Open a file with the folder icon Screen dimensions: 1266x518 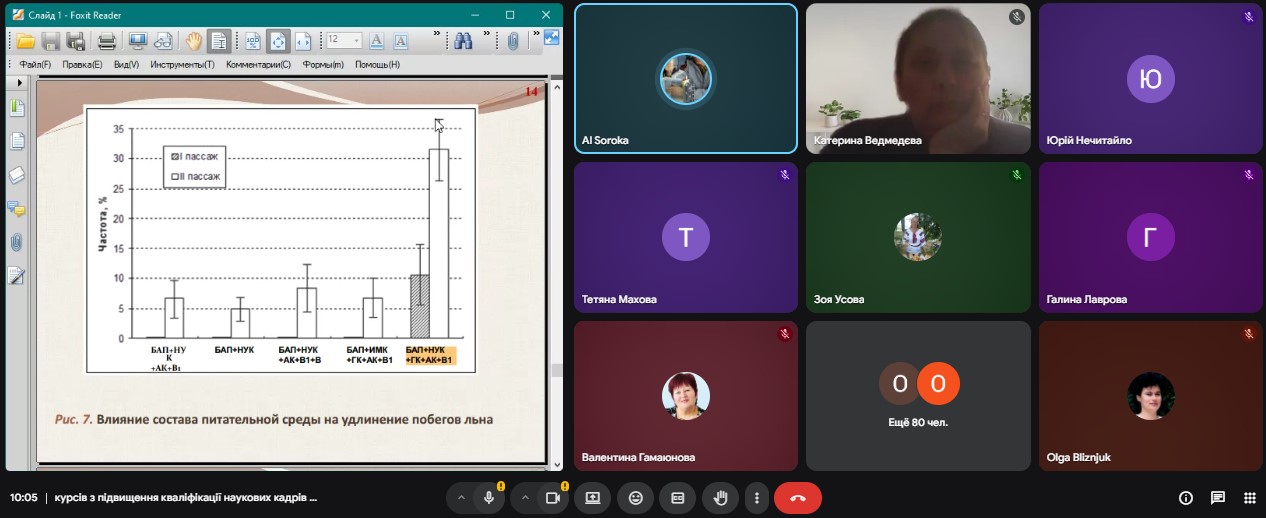coord(25,41)
